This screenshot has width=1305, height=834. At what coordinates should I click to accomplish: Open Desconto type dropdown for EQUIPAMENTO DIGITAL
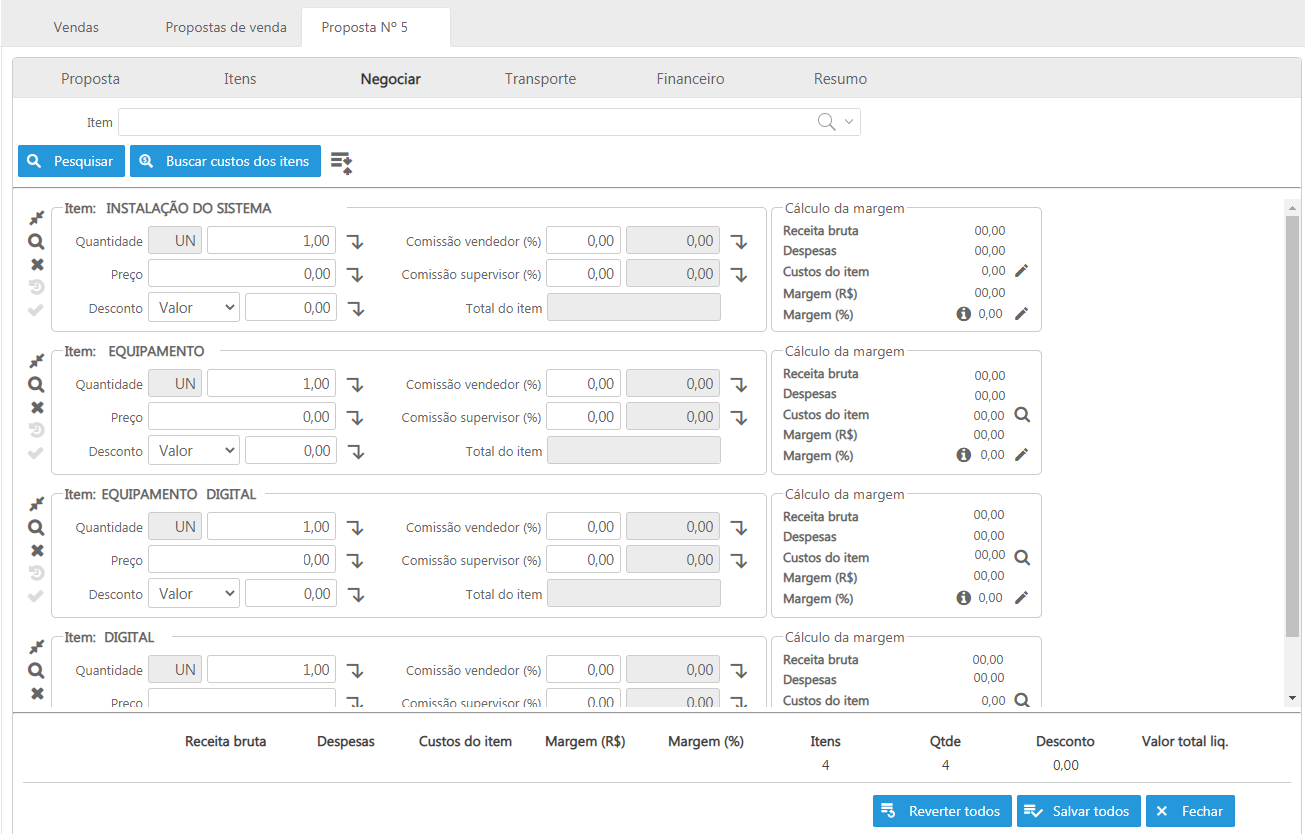(194, 594)
